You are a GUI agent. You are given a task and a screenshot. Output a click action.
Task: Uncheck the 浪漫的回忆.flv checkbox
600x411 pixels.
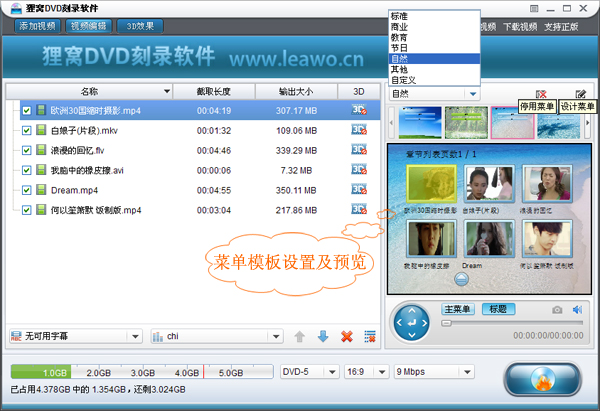coord(26,150)
